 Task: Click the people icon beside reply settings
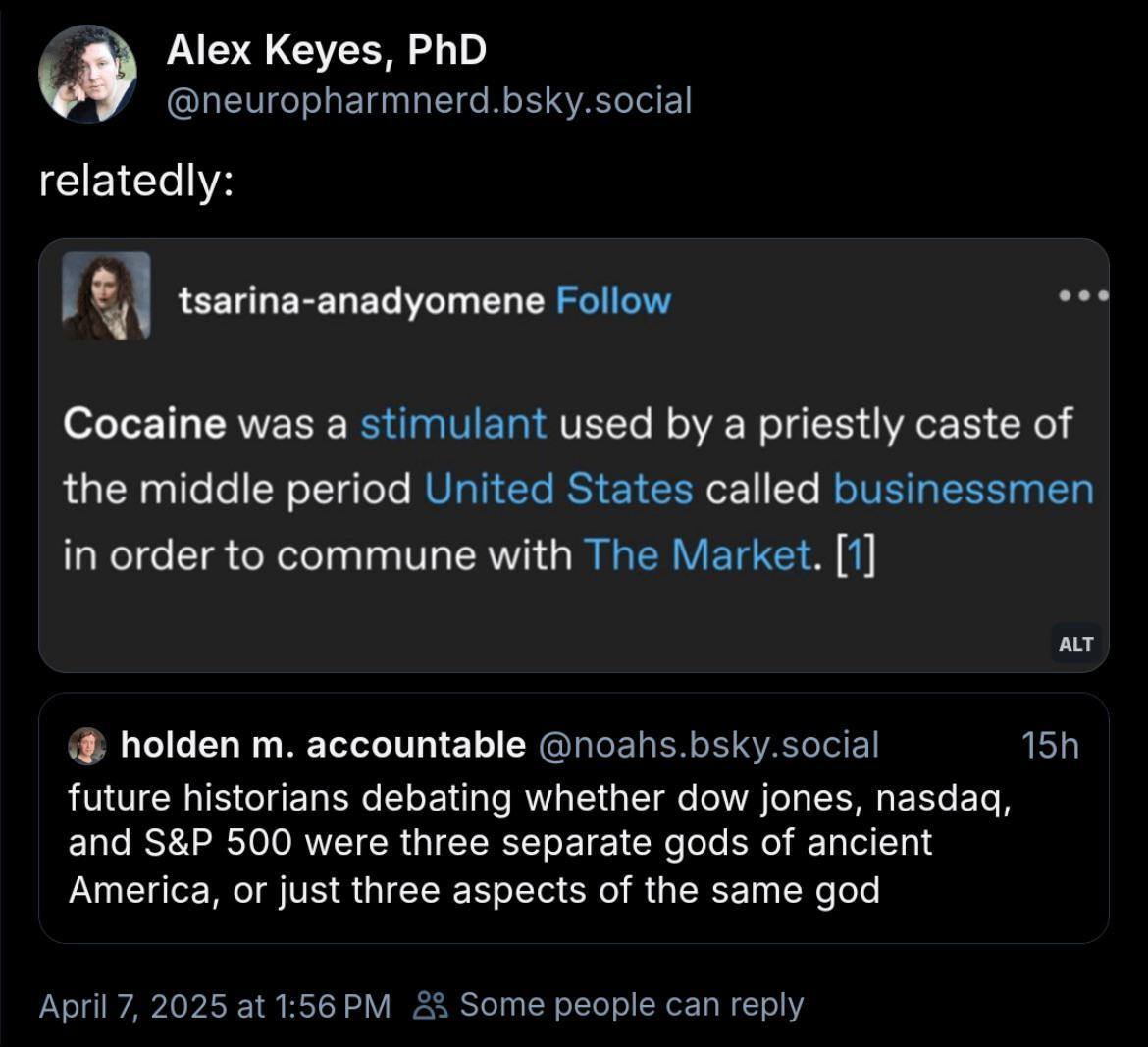pyautogui.click(x=431, y=1005)
